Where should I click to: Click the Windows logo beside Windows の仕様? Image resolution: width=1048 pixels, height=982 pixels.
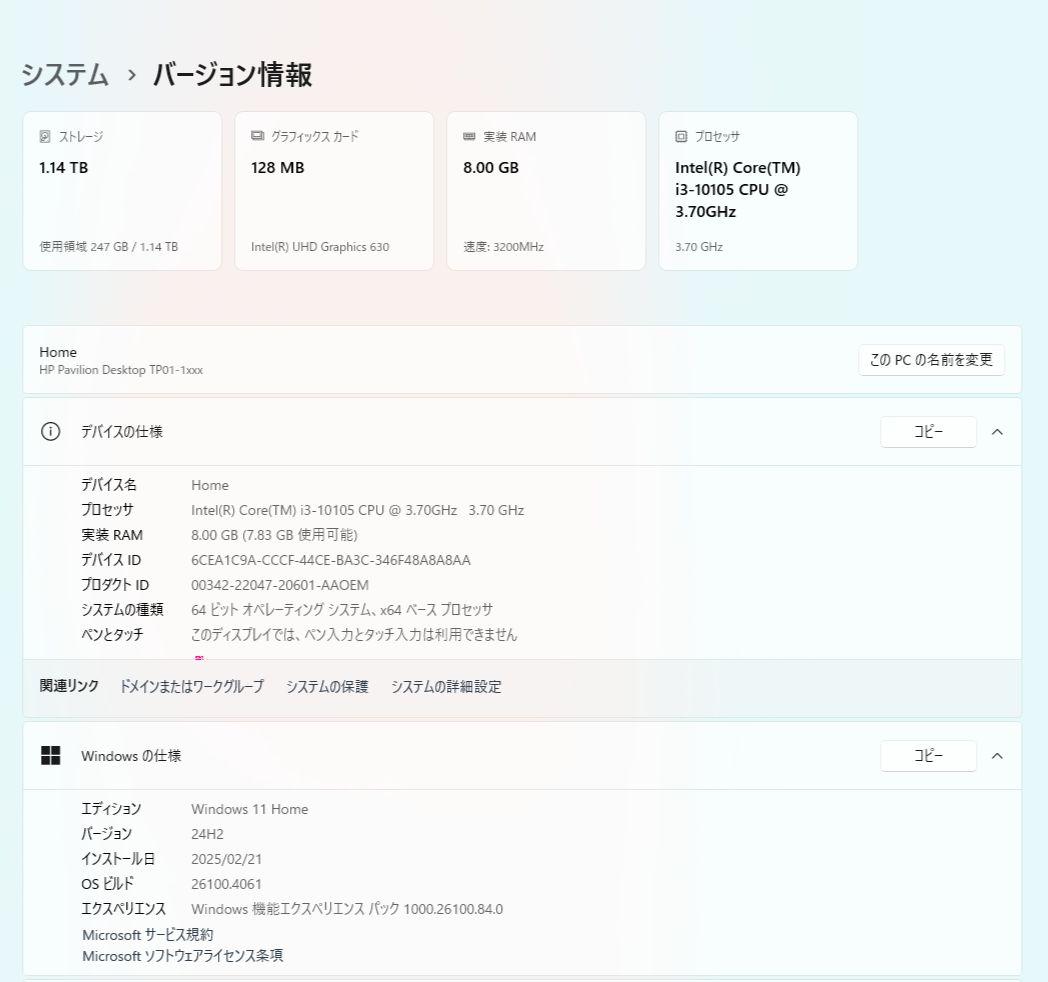[51, 755]
